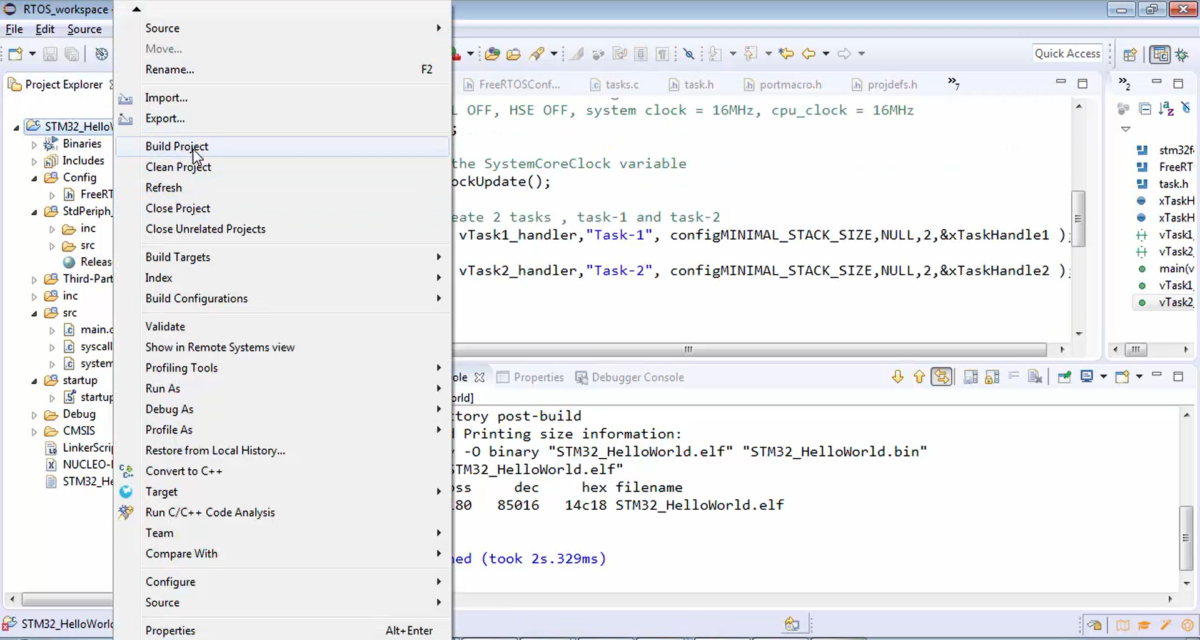This screenshot has height=640, width=1200.
Task: Click the Back navigation arrow in the toolbar
Action: coord(808,53)
